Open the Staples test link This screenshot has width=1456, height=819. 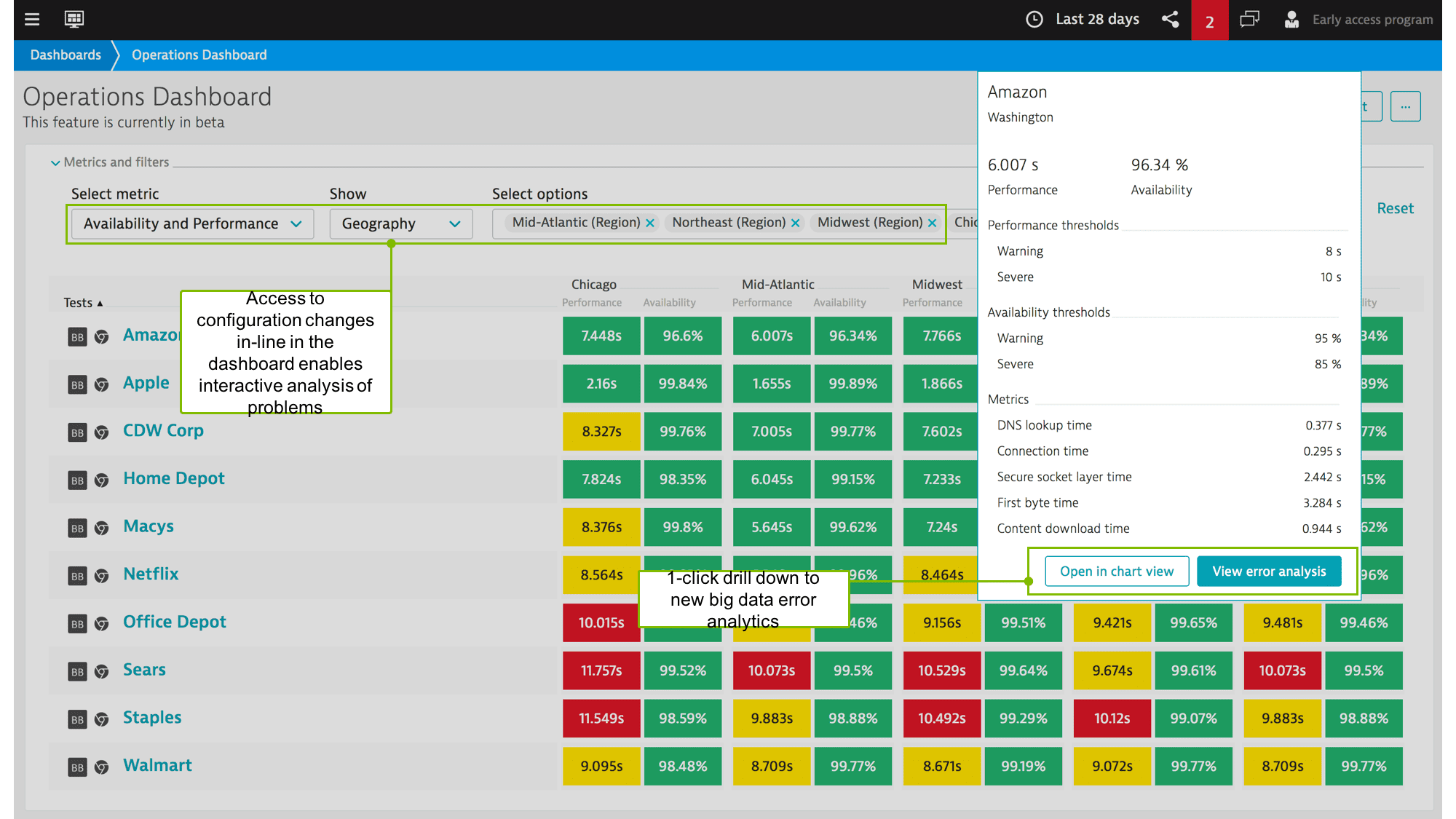click(152, 718)
